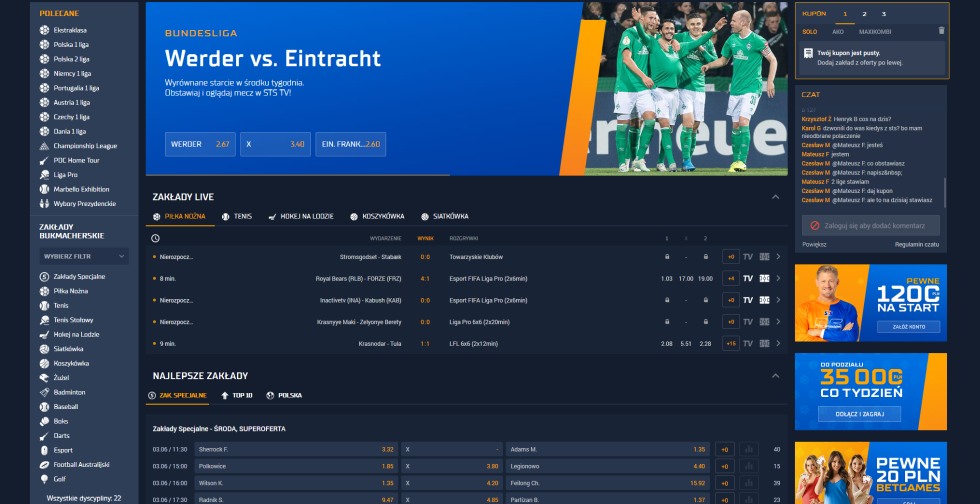
Task: Clear coupon with the trash icon
Action: coord(941,31)
